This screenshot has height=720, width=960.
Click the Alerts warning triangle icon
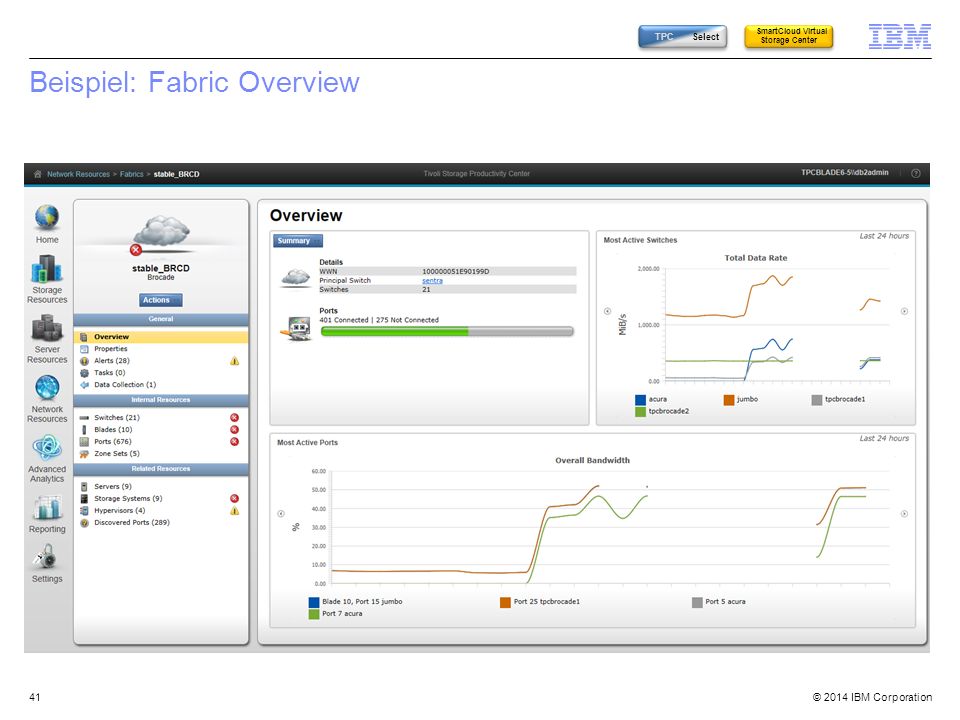coord(234,361)
